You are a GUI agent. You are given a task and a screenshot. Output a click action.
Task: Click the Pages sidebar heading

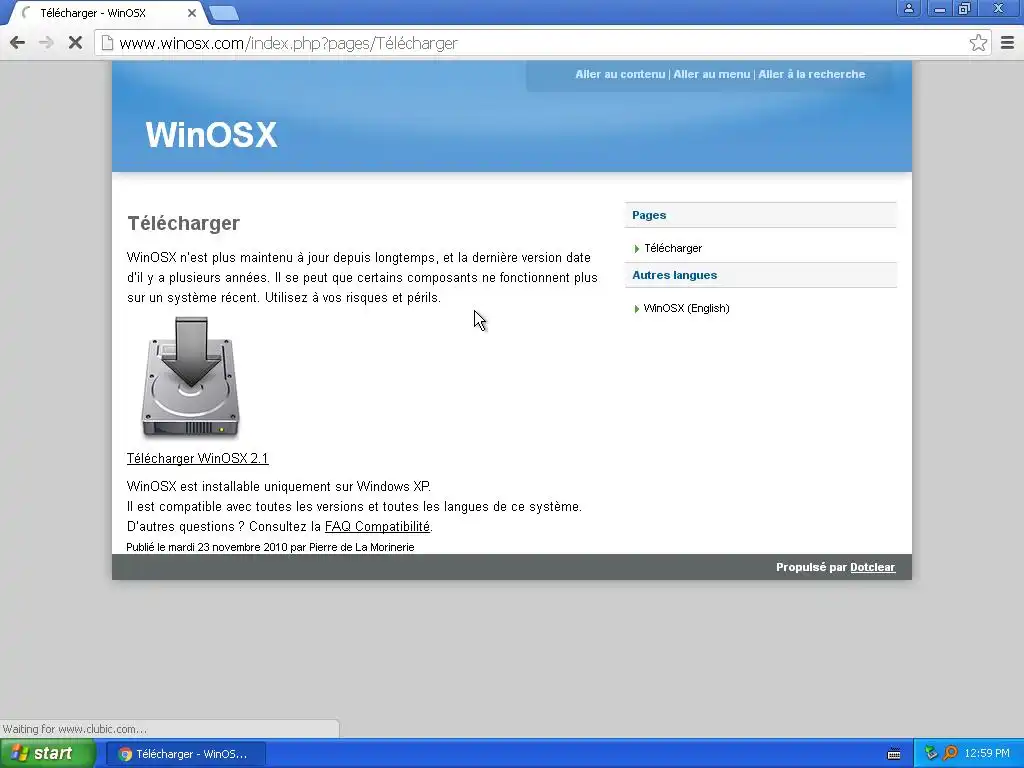[649, 216]
